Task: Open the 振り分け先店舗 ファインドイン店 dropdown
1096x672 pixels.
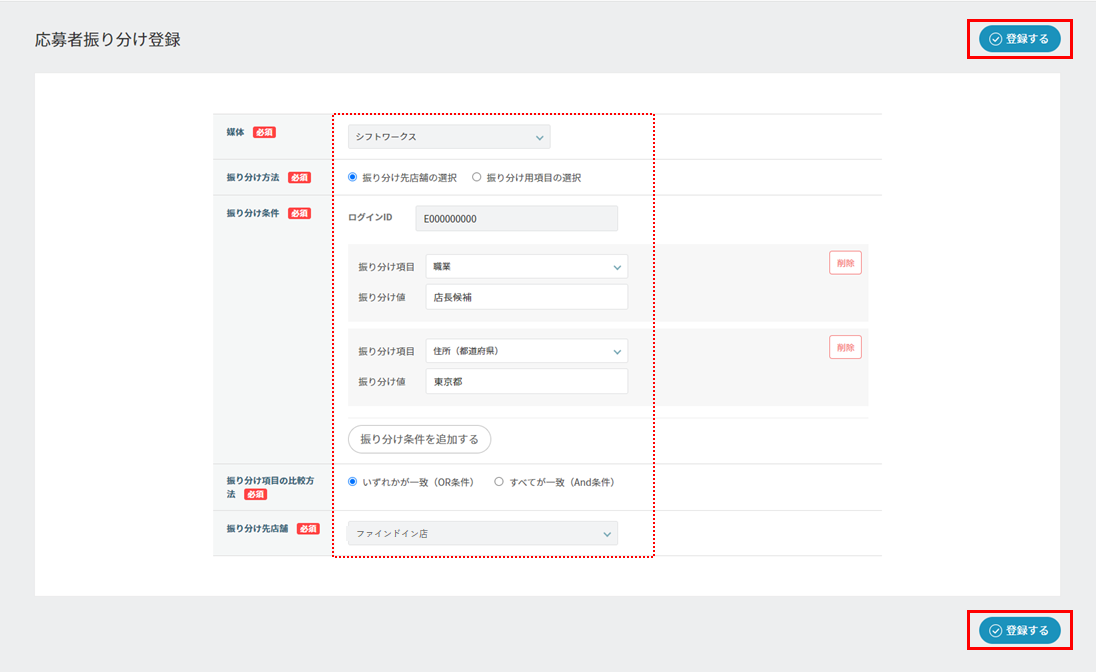Action: 482,534
